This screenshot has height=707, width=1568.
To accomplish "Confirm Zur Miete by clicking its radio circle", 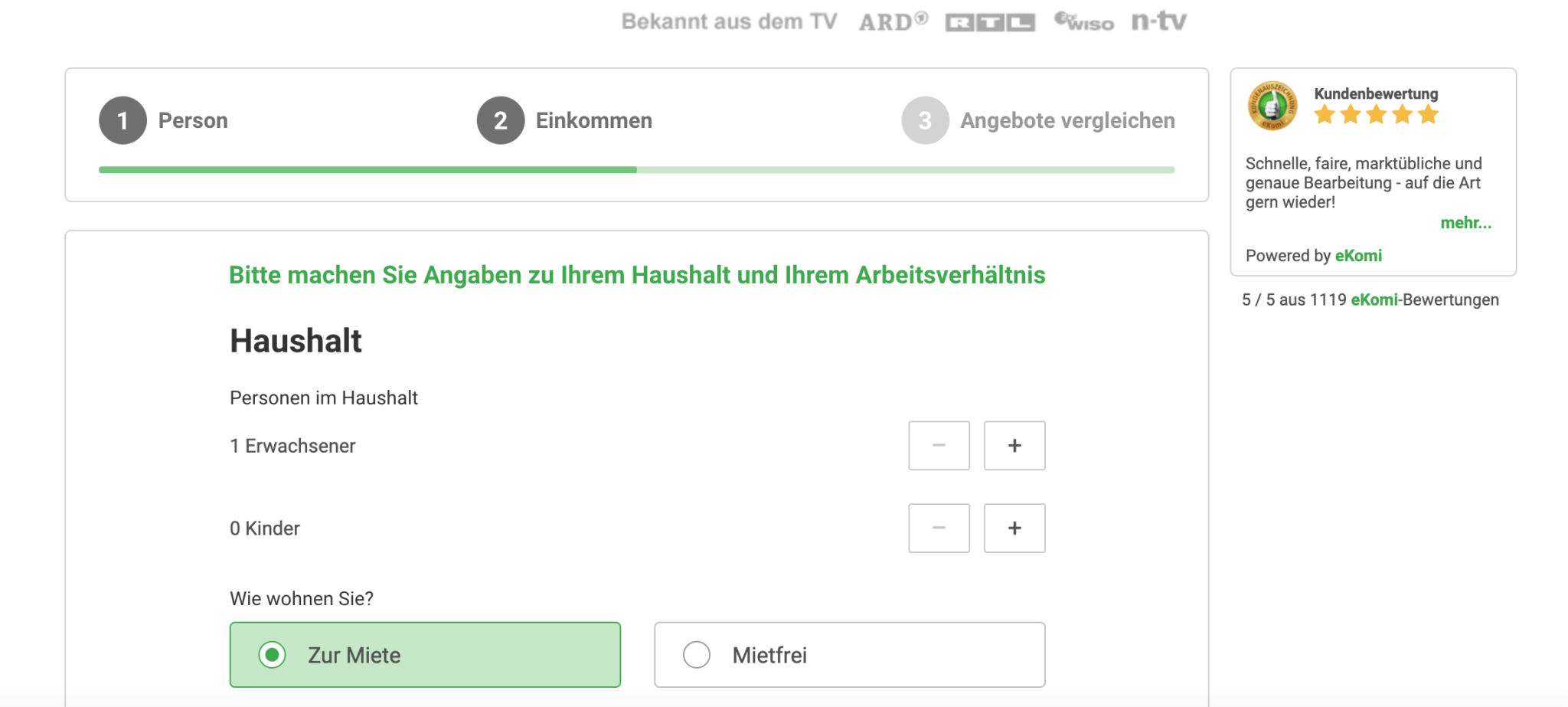I will click(x=271, y=655).
